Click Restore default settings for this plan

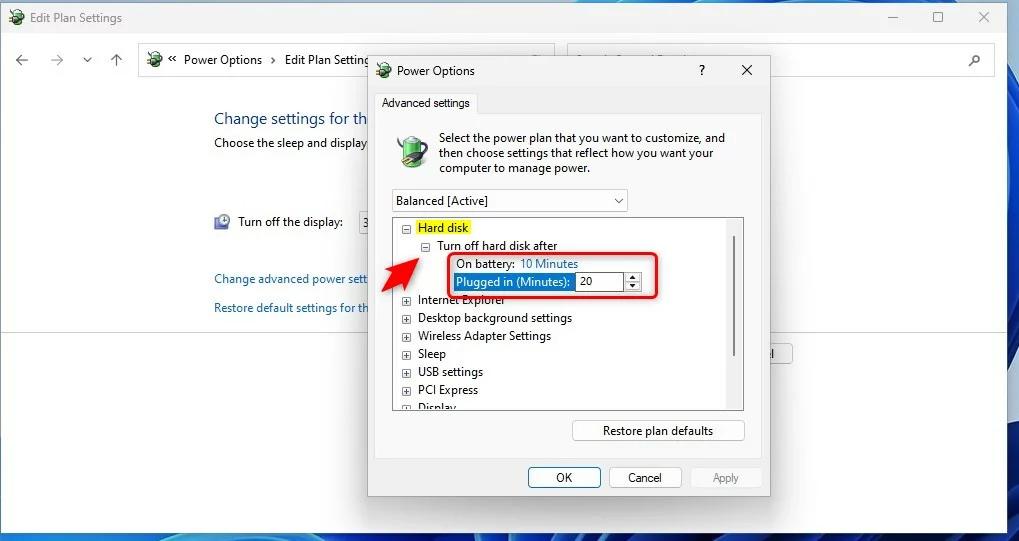290,308
